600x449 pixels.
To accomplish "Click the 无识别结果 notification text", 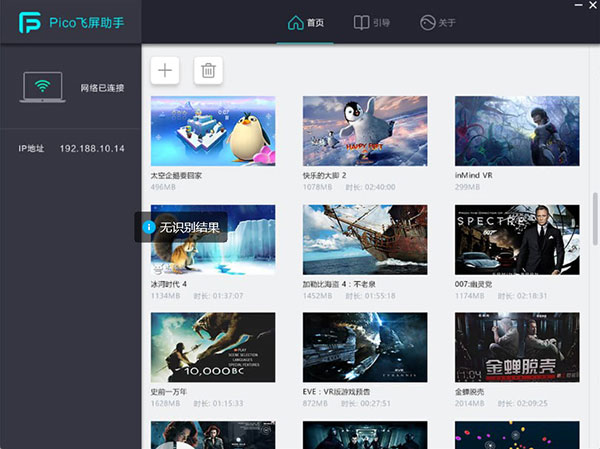I will pyautogui.click(x=189, y=227).
